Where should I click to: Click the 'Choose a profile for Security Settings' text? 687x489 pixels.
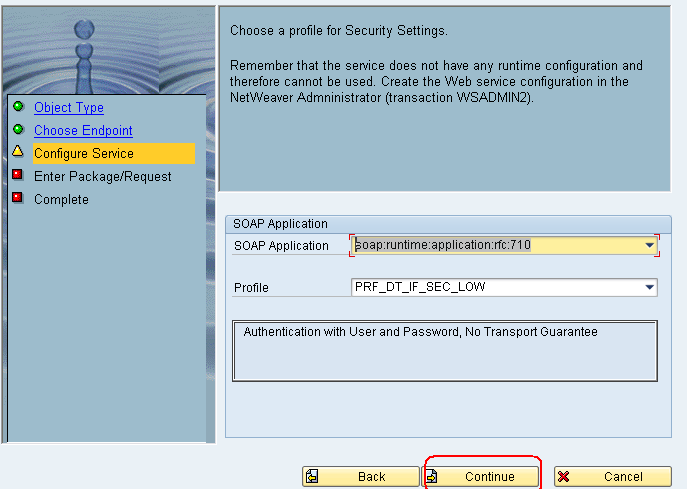[x=339, y=31]
